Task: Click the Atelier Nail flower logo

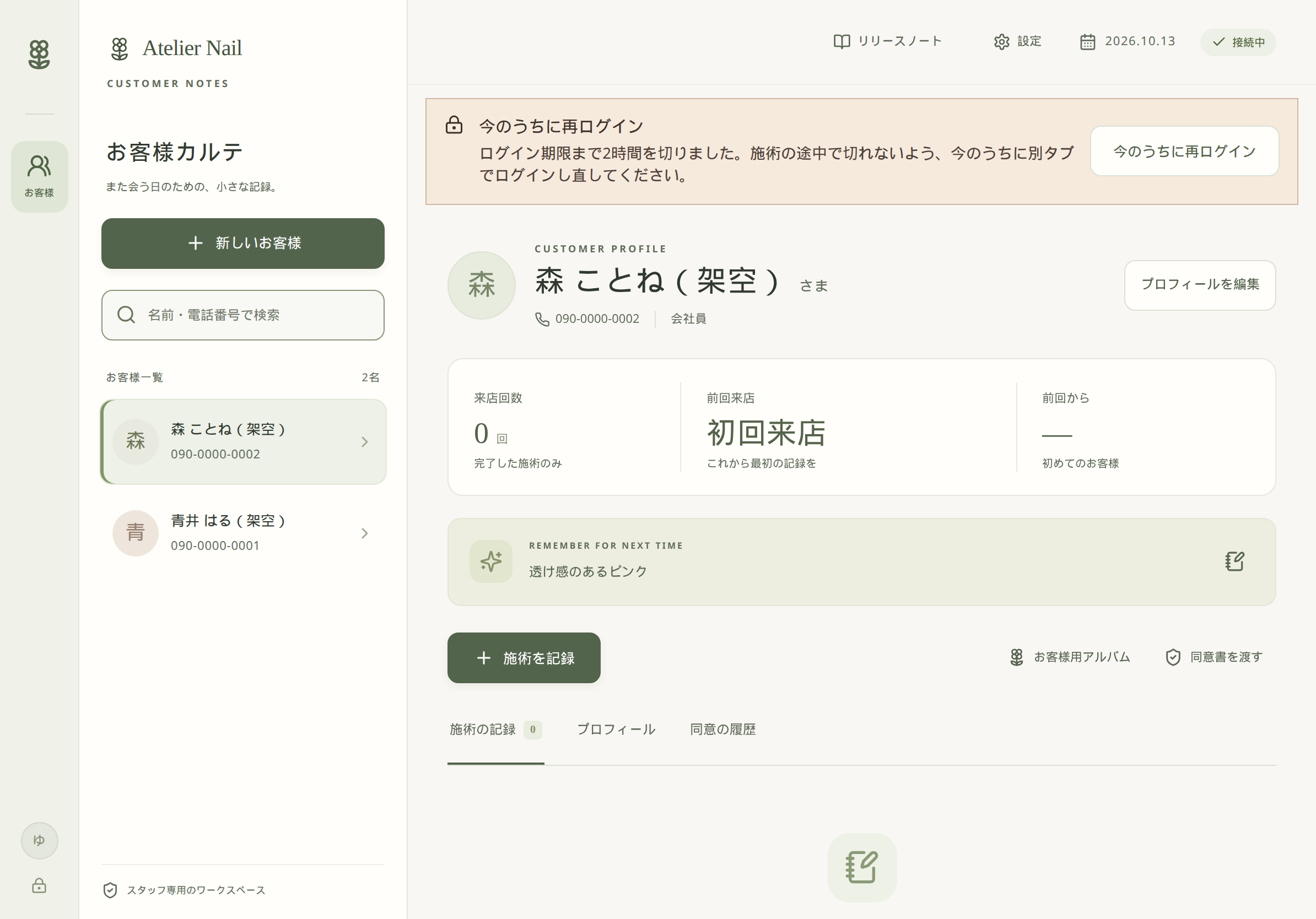Action: [x=119, y=48]
